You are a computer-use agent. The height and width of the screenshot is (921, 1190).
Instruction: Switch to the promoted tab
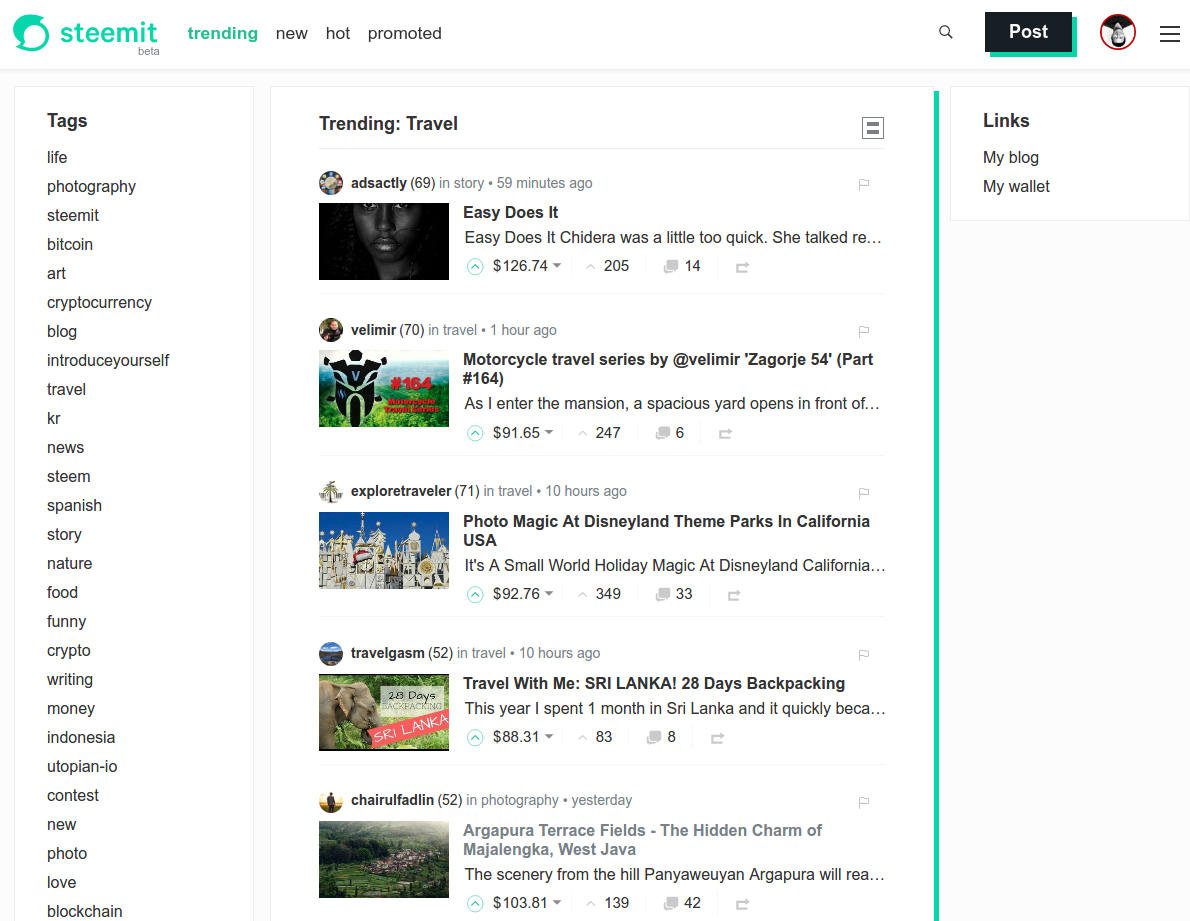pos(405,33)
